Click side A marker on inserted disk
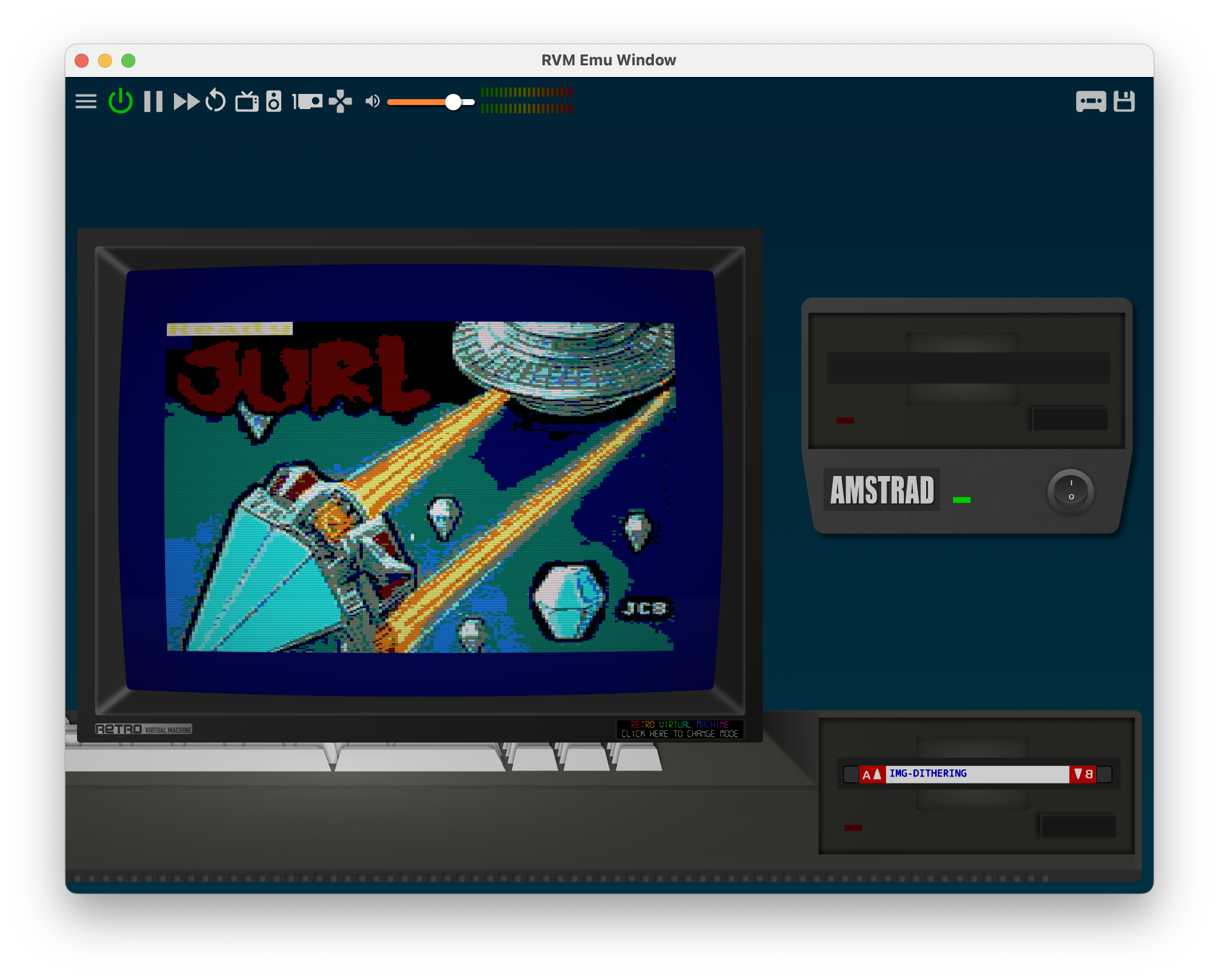Screen dimensions: 1219x980 click(x=873, y=774)
